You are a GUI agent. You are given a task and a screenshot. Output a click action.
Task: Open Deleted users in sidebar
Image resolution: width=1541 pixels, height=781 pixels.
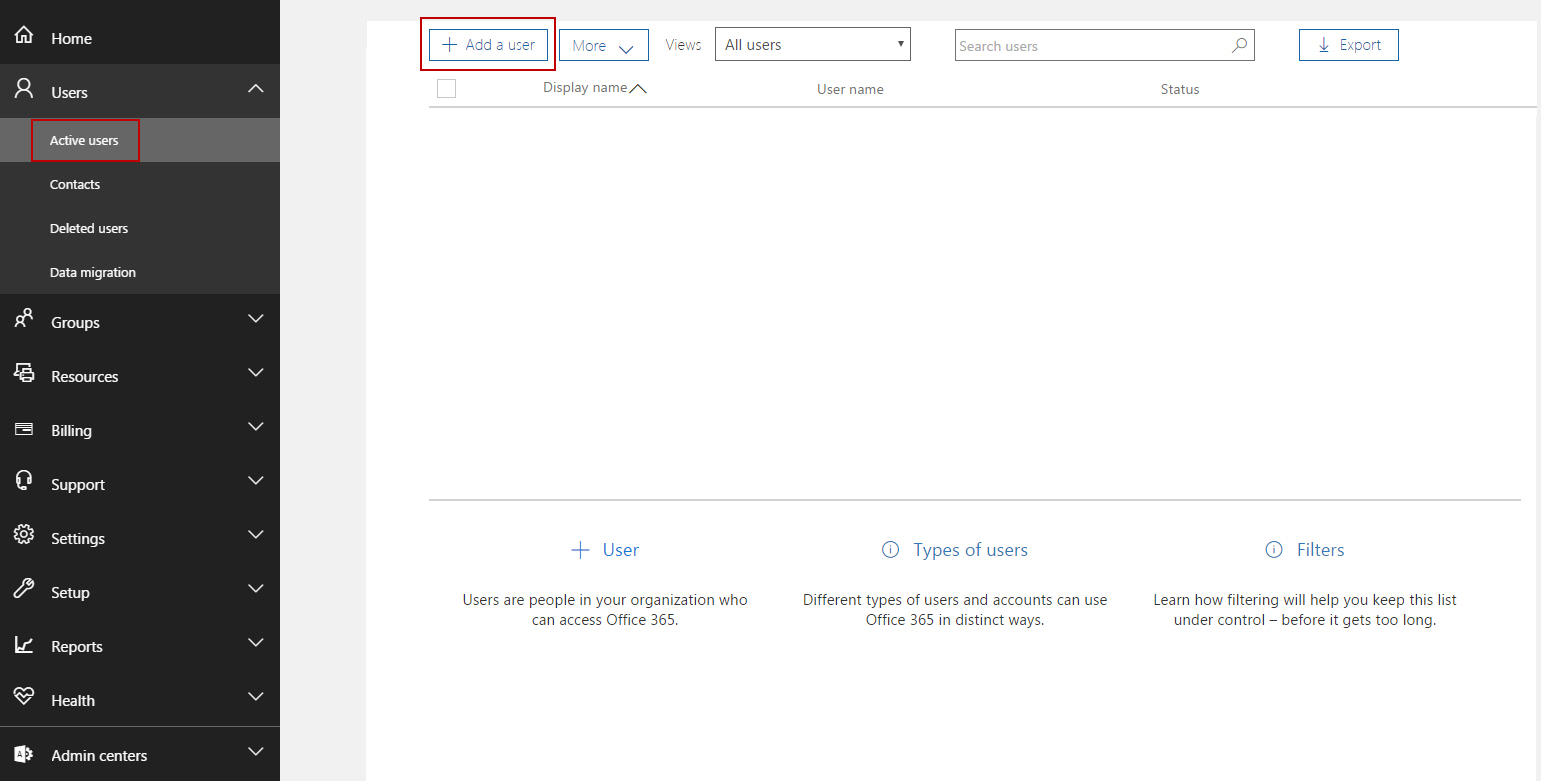pos(89,228)
